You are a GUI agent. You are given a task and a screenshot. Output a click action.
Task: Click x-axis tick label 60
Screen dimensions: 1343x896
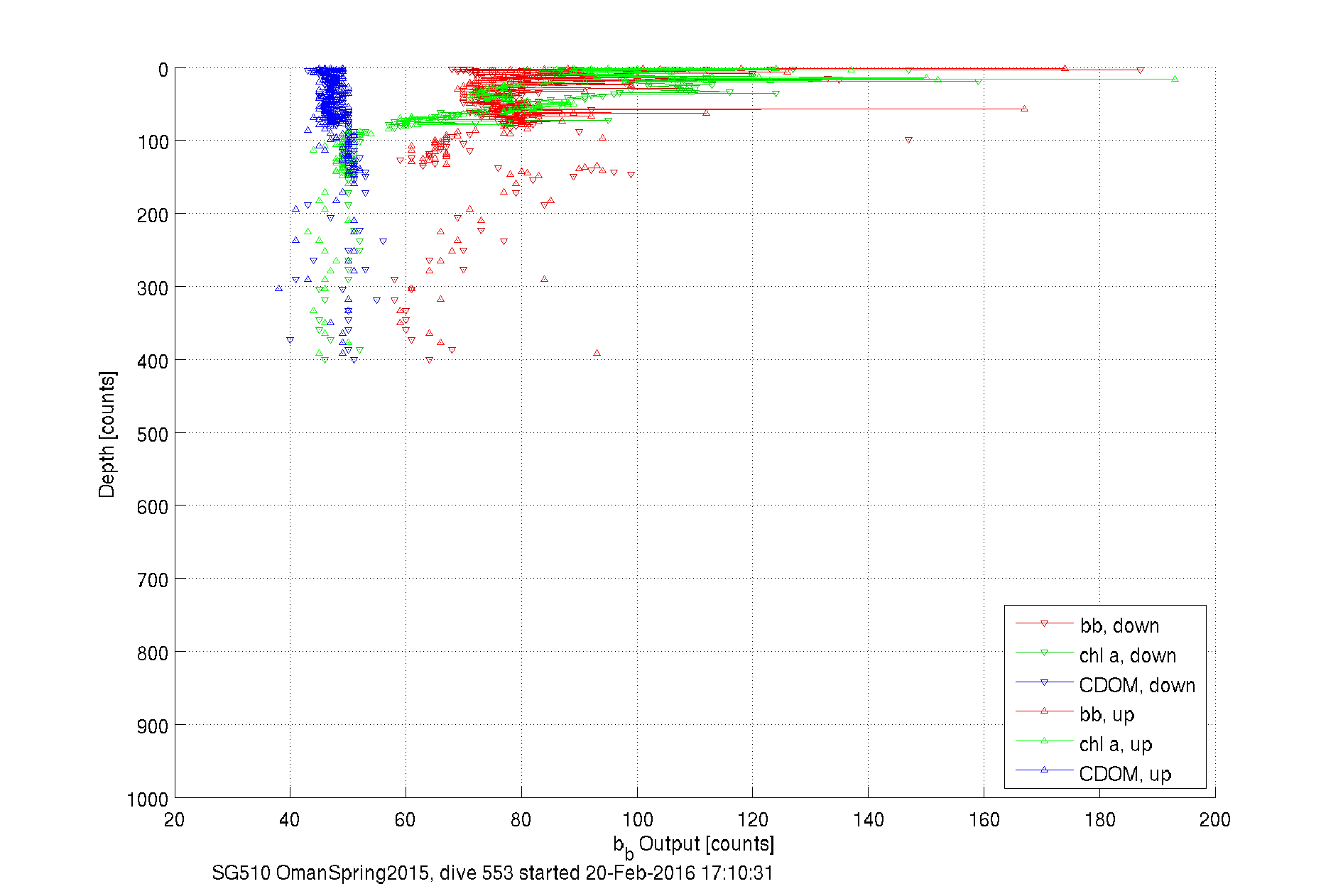[x=406, y=820]
